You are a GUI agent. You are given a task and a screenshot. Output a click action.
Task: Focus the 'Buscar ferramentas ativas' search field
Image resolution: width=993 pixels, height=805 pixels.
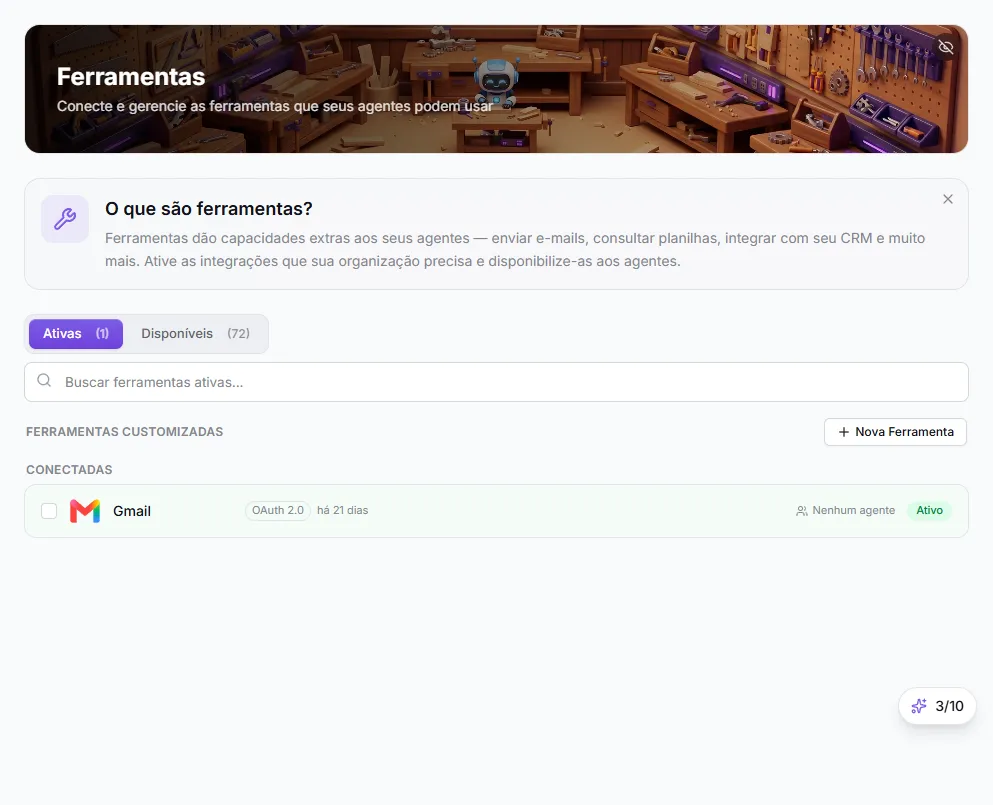496,382
